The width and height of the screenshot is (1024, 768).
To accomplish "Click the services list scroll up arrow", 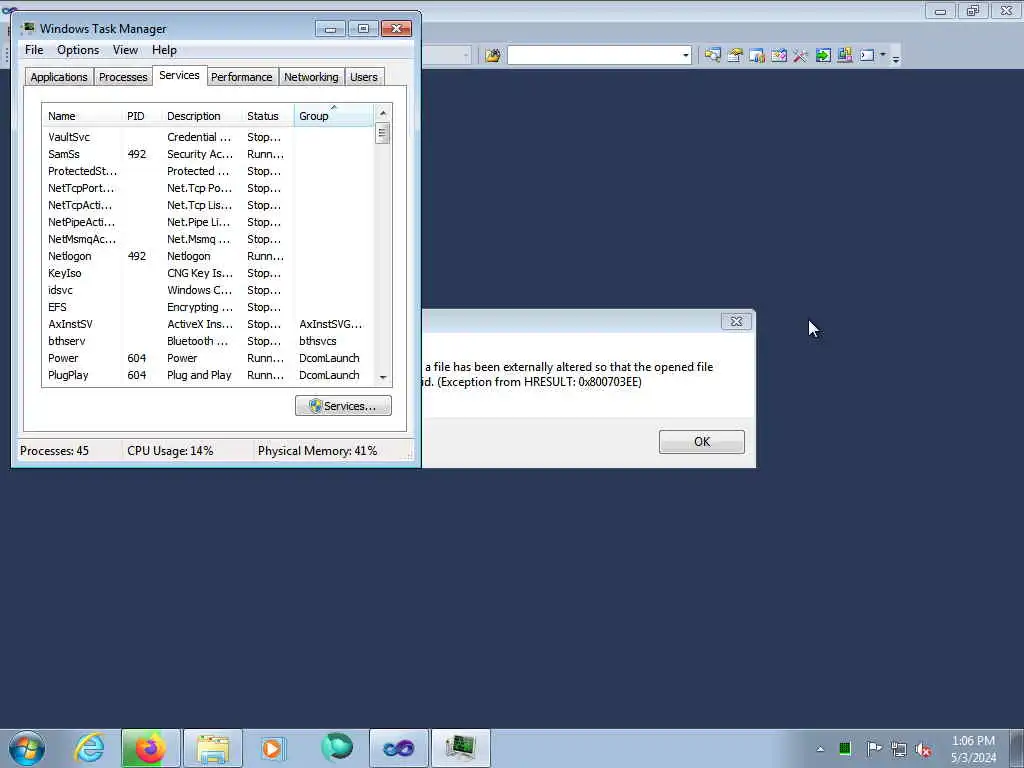I will coord(383,113).
